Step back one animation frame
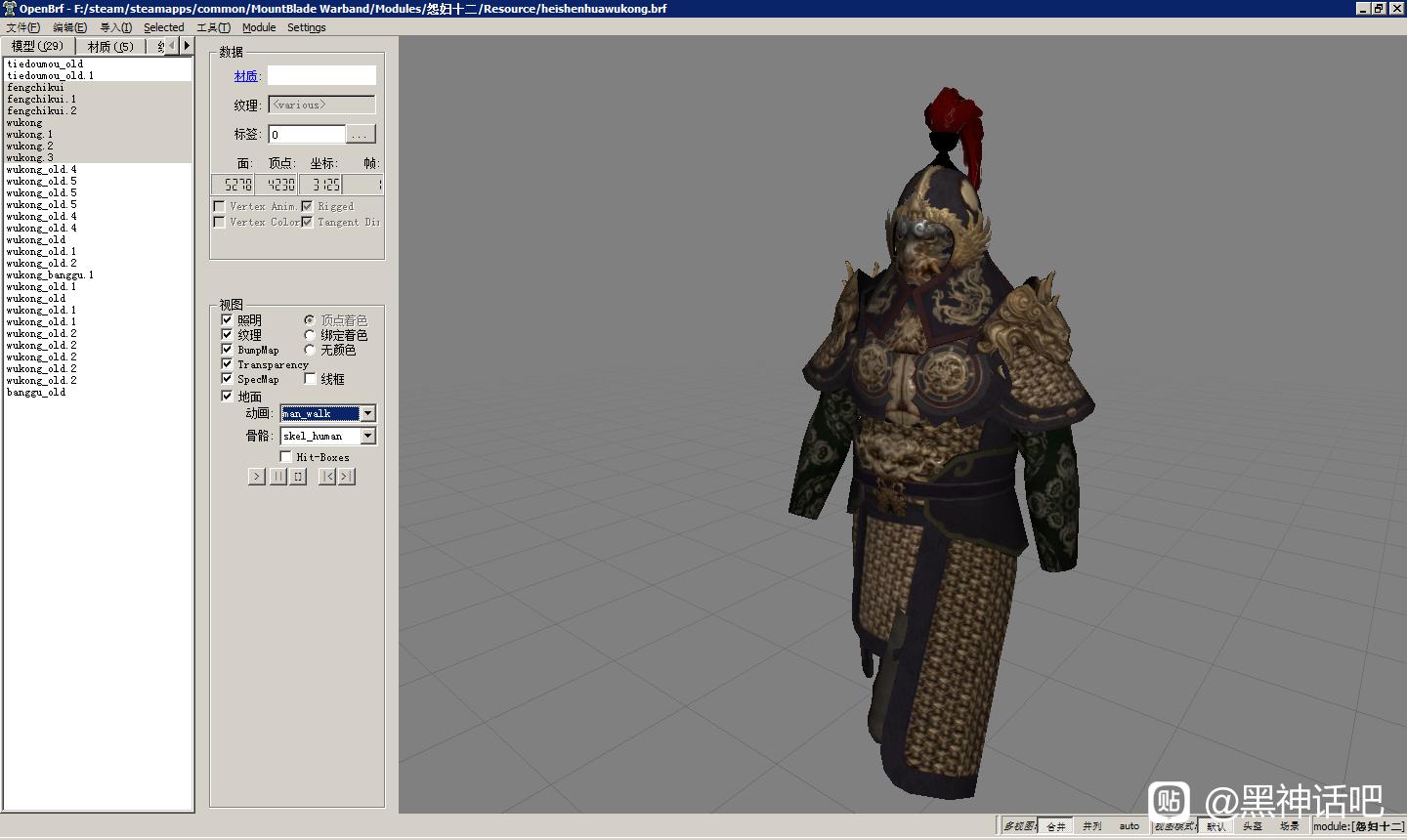 click(x=327, y=477)
